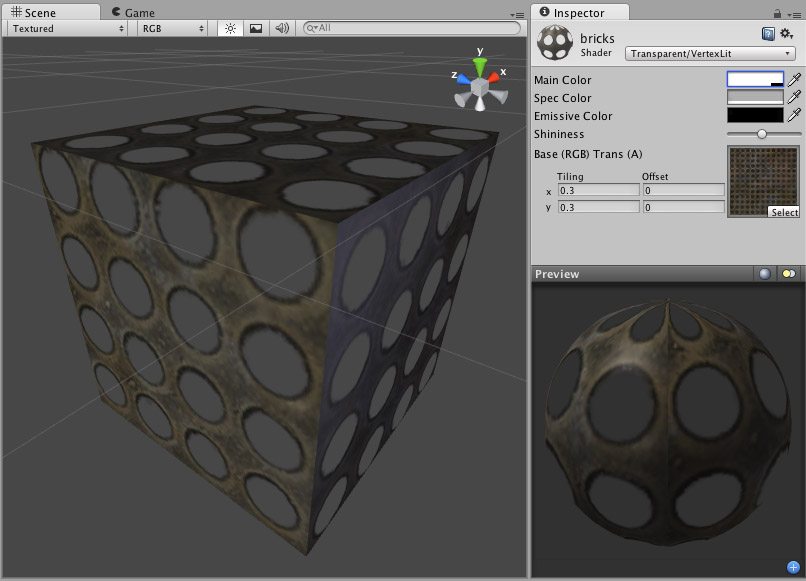Click the x Tiling input field
806x581 pixels.
(x=598, y=190)
